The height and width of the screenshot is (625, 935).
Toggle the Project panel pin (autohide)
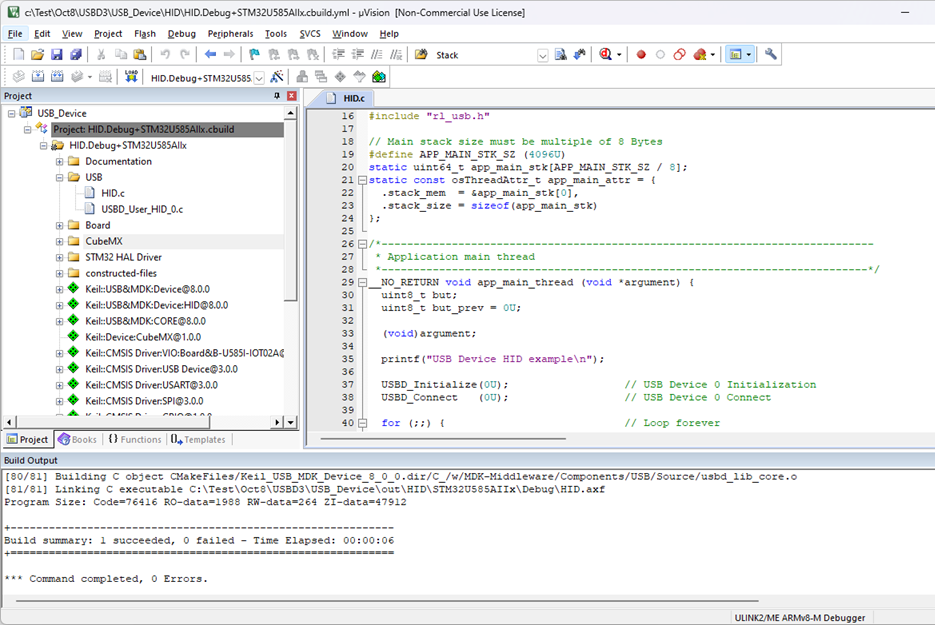point(277,96)
